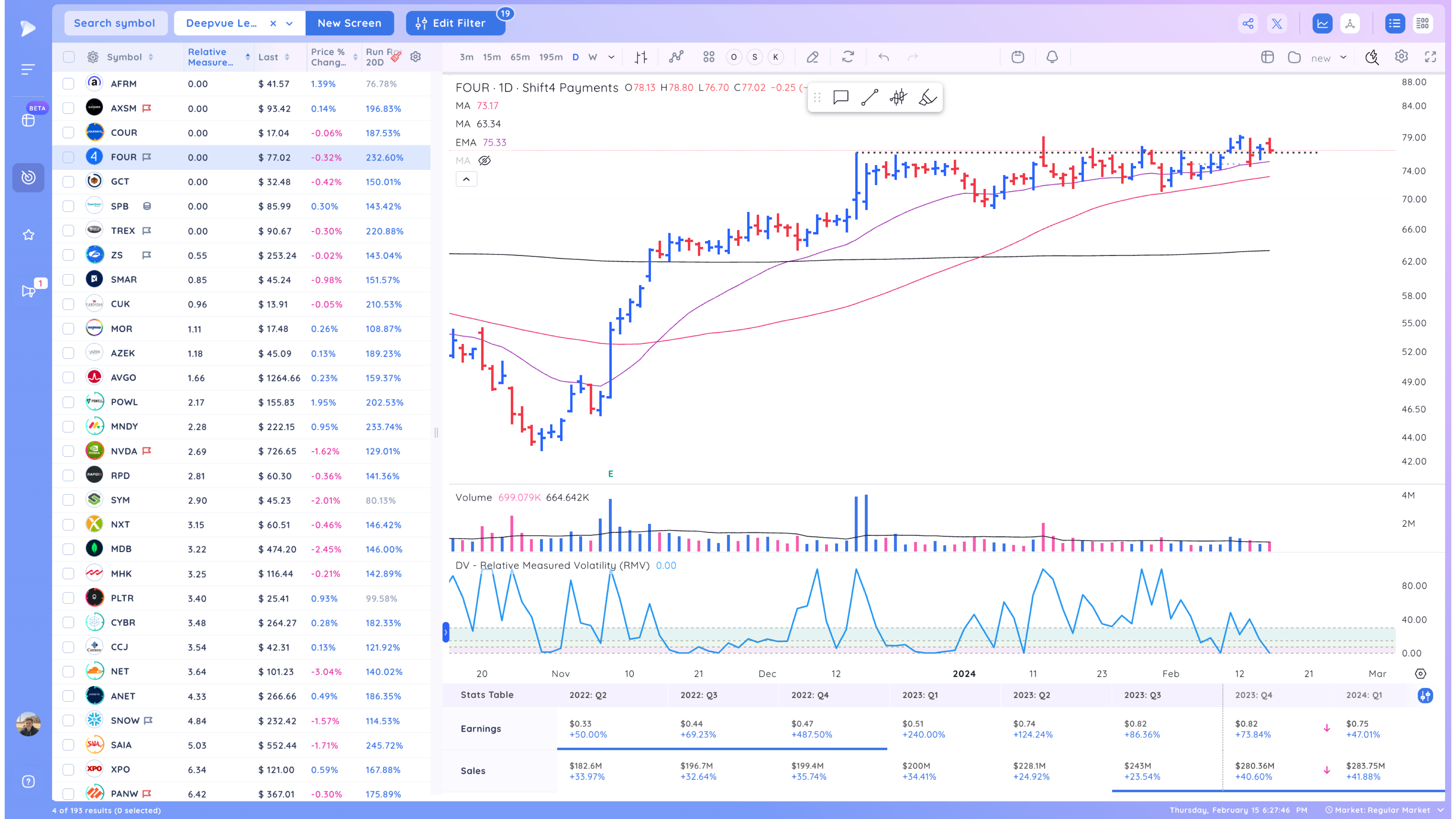Screen dimensions: 1456x819
Task: Check the AFRM row checkbox
Action: click(68, 84)
